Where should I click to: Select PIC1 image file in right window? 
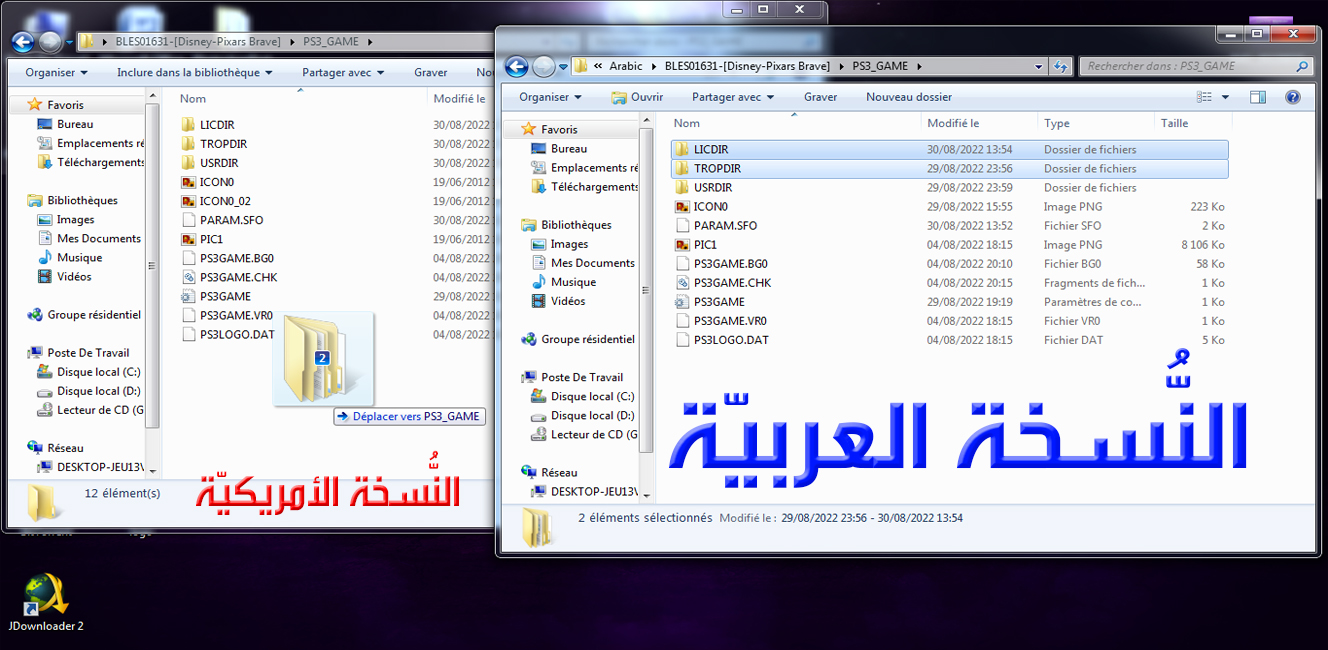pyautogui.click(x=705, y=245)
